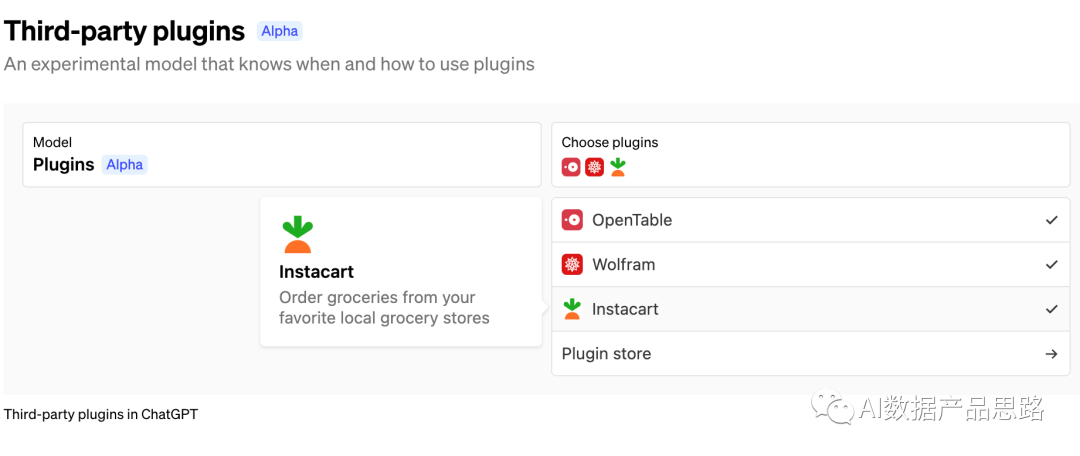Click the small Wolfram icon under Choose plugins
The width and height of the screenshot is (1080, 456).
point(594,167)
